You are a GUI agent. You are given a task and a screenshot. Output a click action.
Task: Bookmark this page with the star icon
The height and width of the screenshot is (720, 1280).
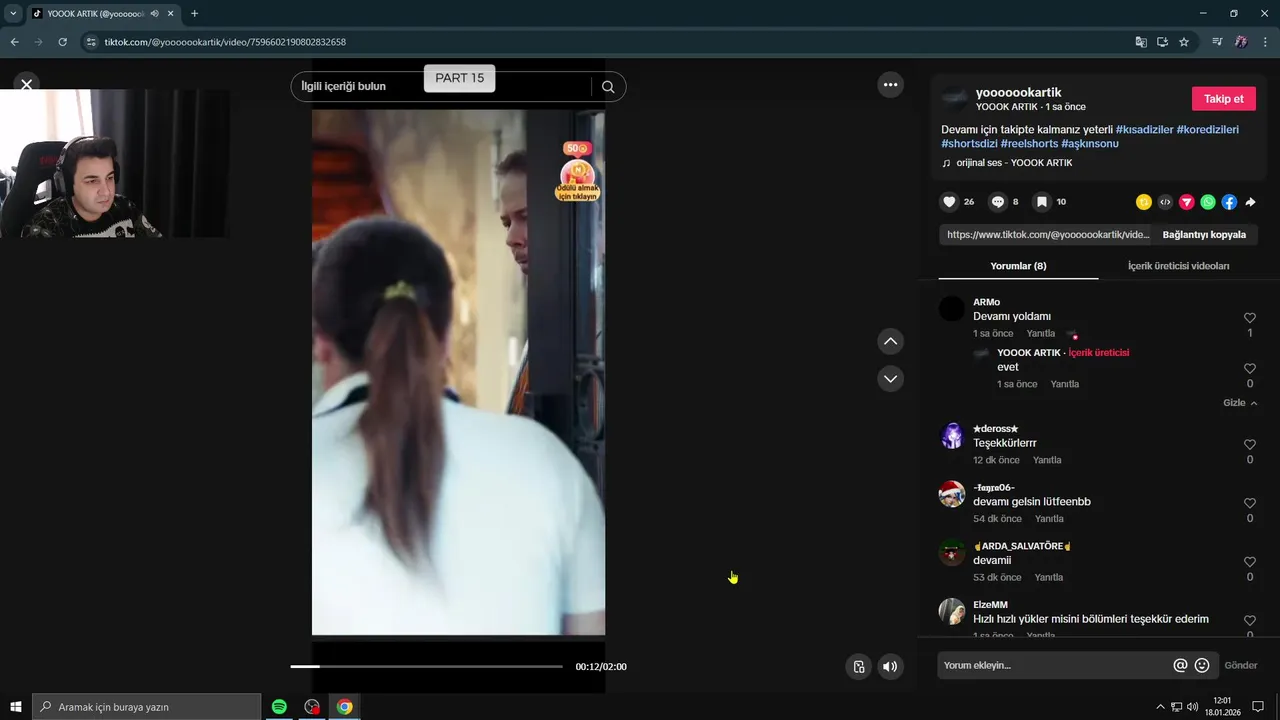[x=1184, y=42]
